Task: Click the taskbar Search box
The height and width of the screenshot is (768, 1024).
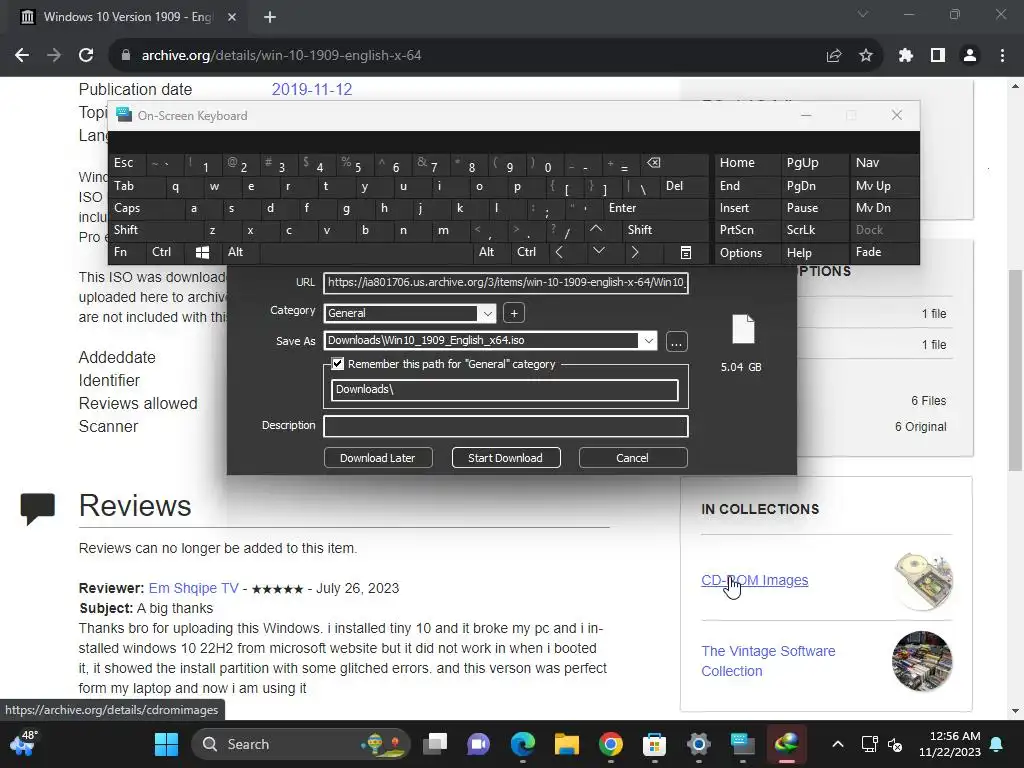Action: pyautogui.click(x=300, y=744)
